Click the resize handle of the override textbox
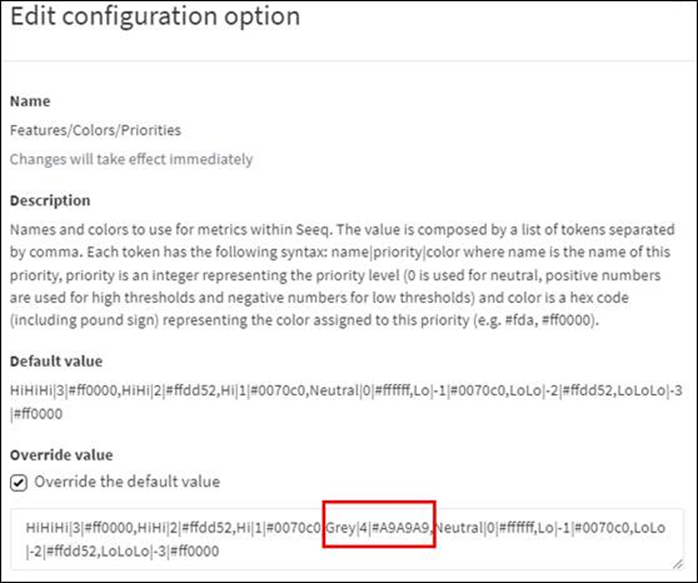The width and height of the screenshot is (698, 583). (x=676, y=562)
